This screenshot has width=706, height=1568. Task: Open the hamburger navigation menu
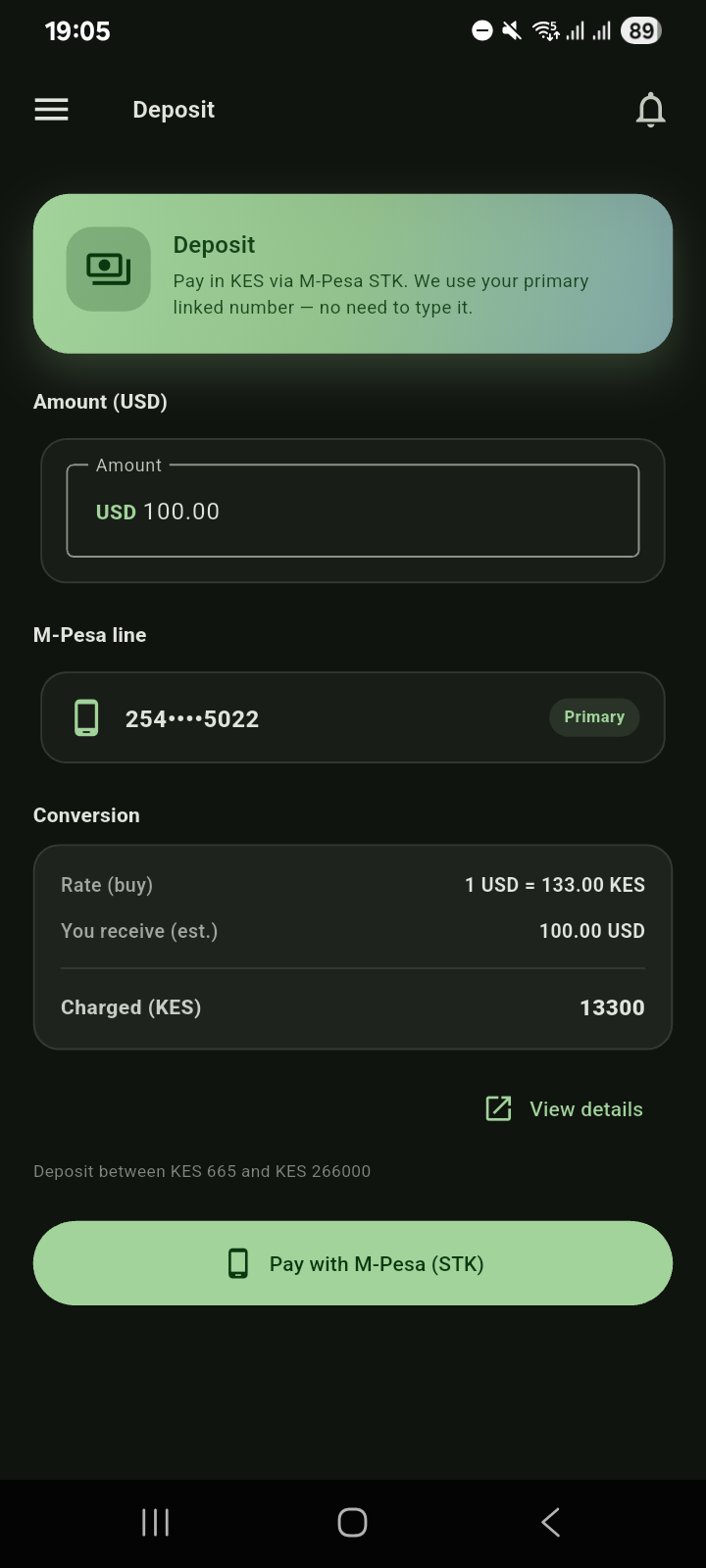click(51, 110)
